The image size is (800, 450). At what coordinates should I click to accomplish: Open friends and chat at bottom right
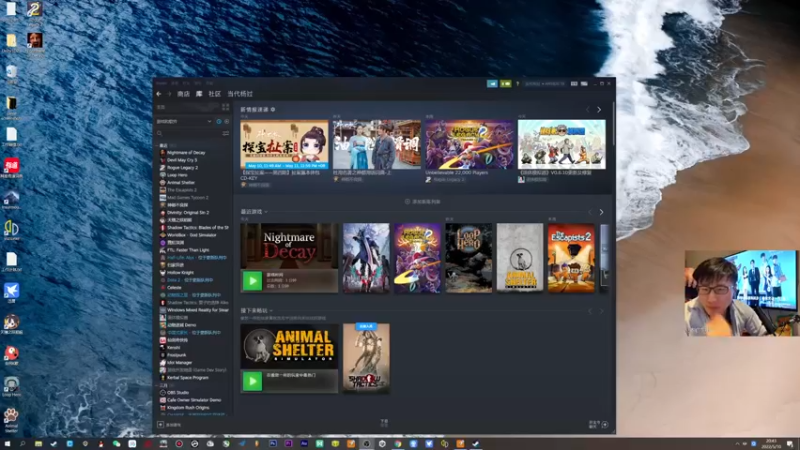[598, 424]
